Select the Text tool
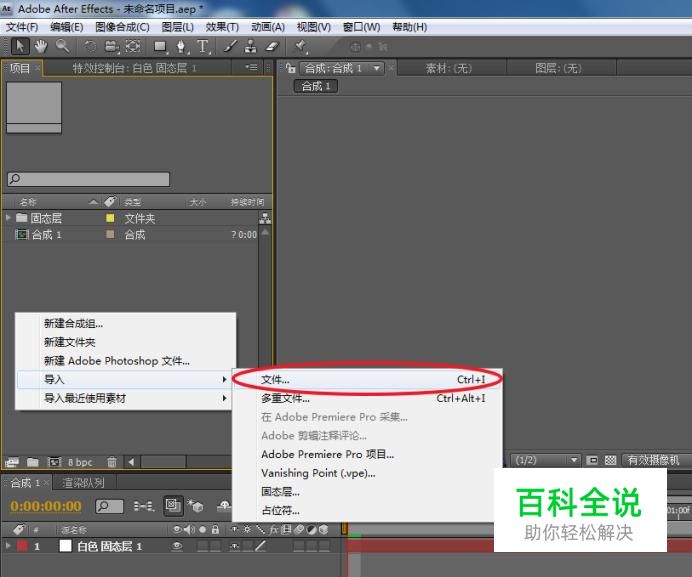 point(203,46)
